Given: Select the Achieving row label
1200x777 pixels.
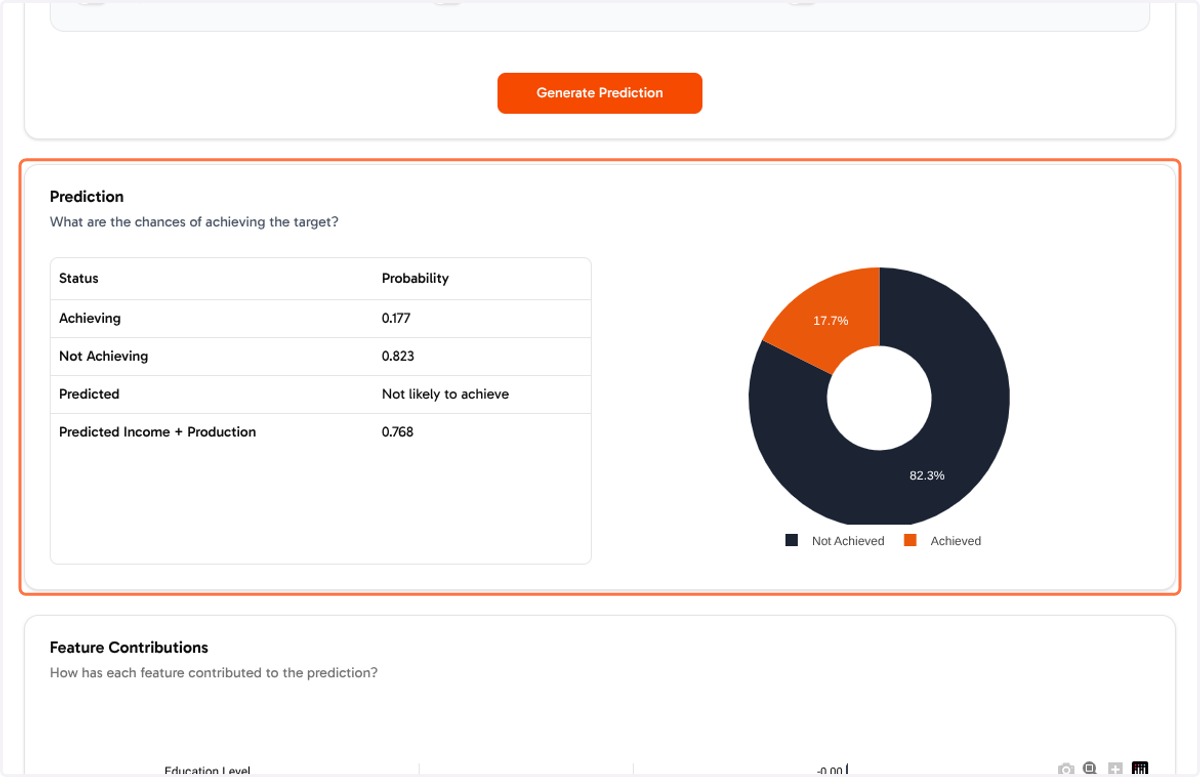Looking at the screenshot, I should (90, 318).
